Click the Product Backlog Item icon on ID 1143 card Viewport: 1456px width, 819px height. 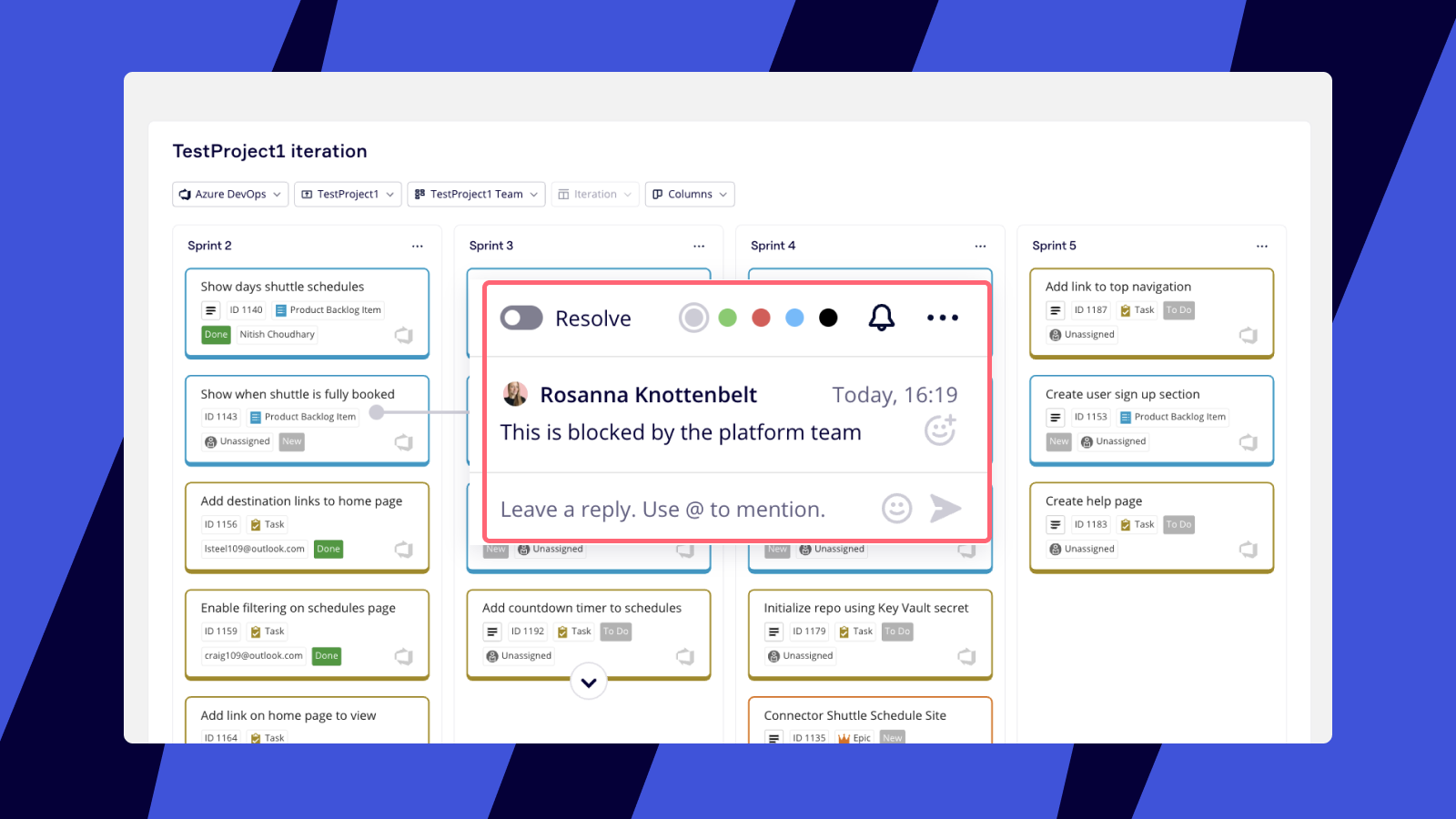[x=256, y=417]
